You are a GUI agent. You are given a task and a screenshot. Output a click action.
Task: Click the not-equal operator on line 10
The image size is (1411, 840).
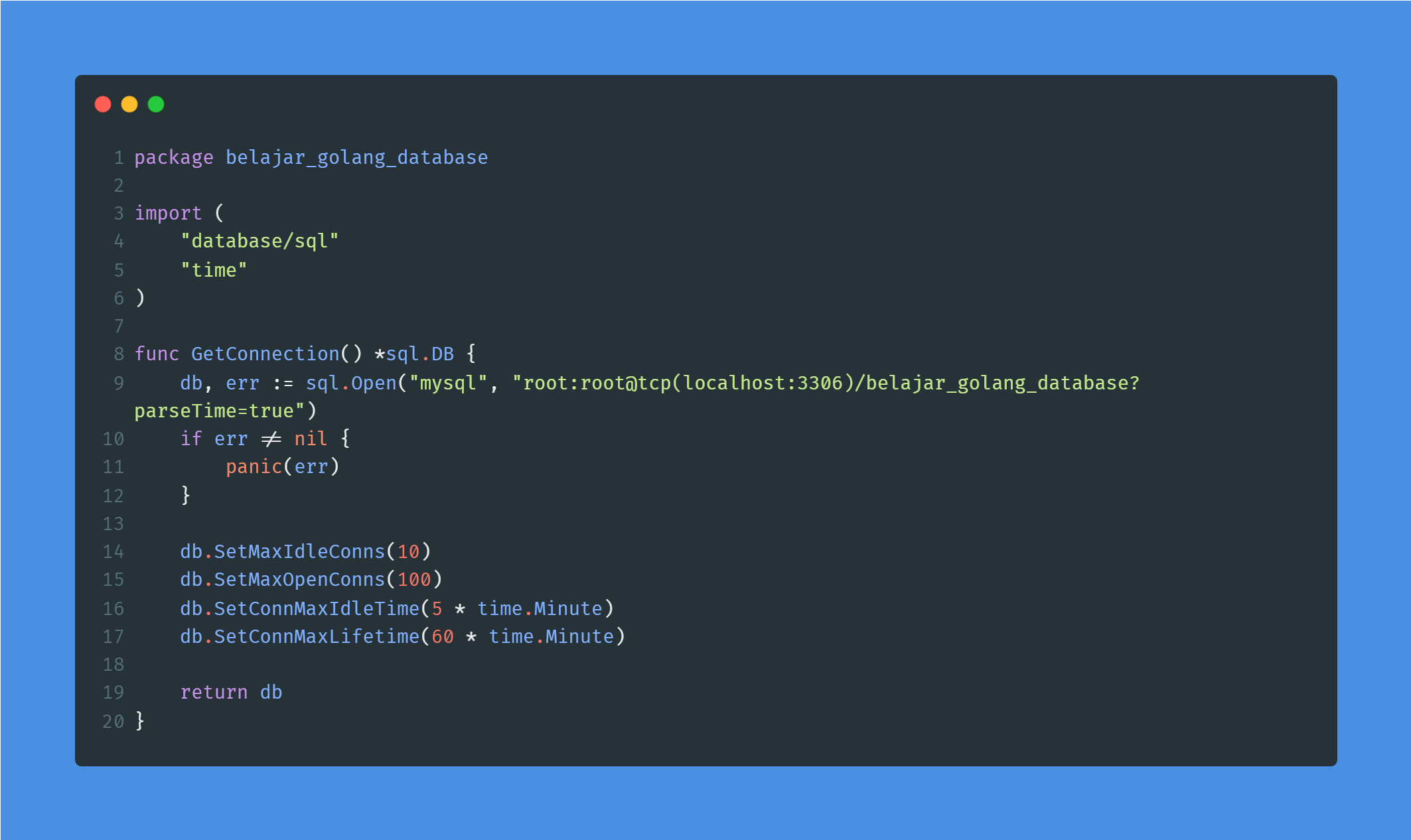(x=271, y=439)
